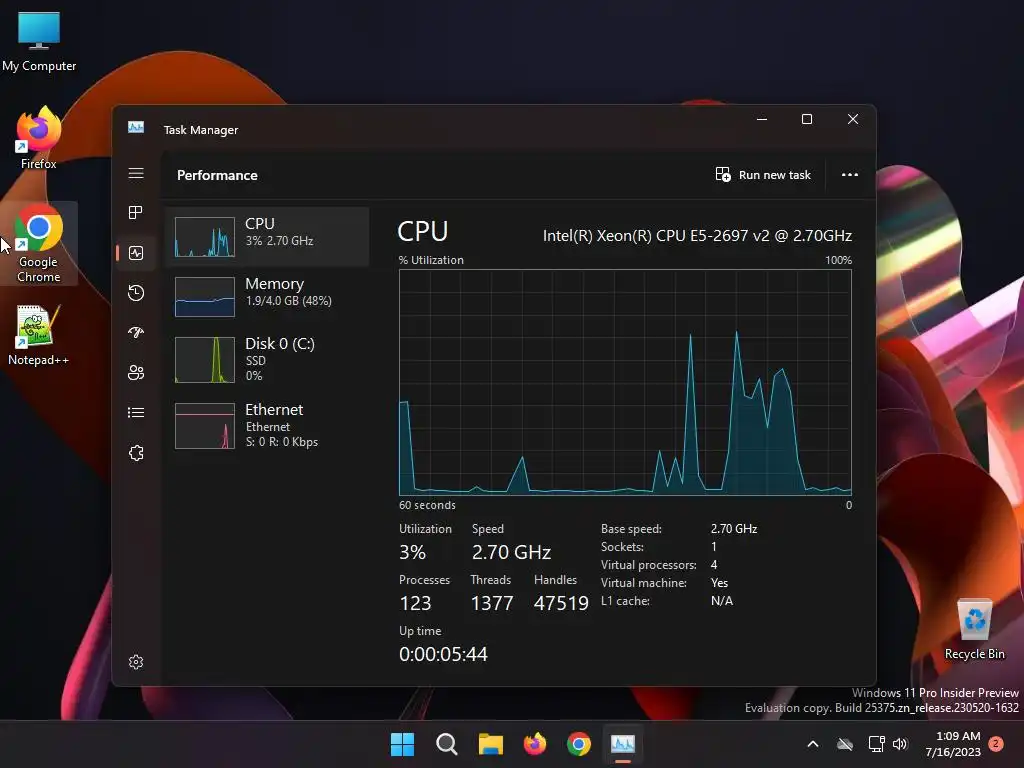1024x768 pixels.
Task: Click the Utilization value 3%
Action: 413,552
